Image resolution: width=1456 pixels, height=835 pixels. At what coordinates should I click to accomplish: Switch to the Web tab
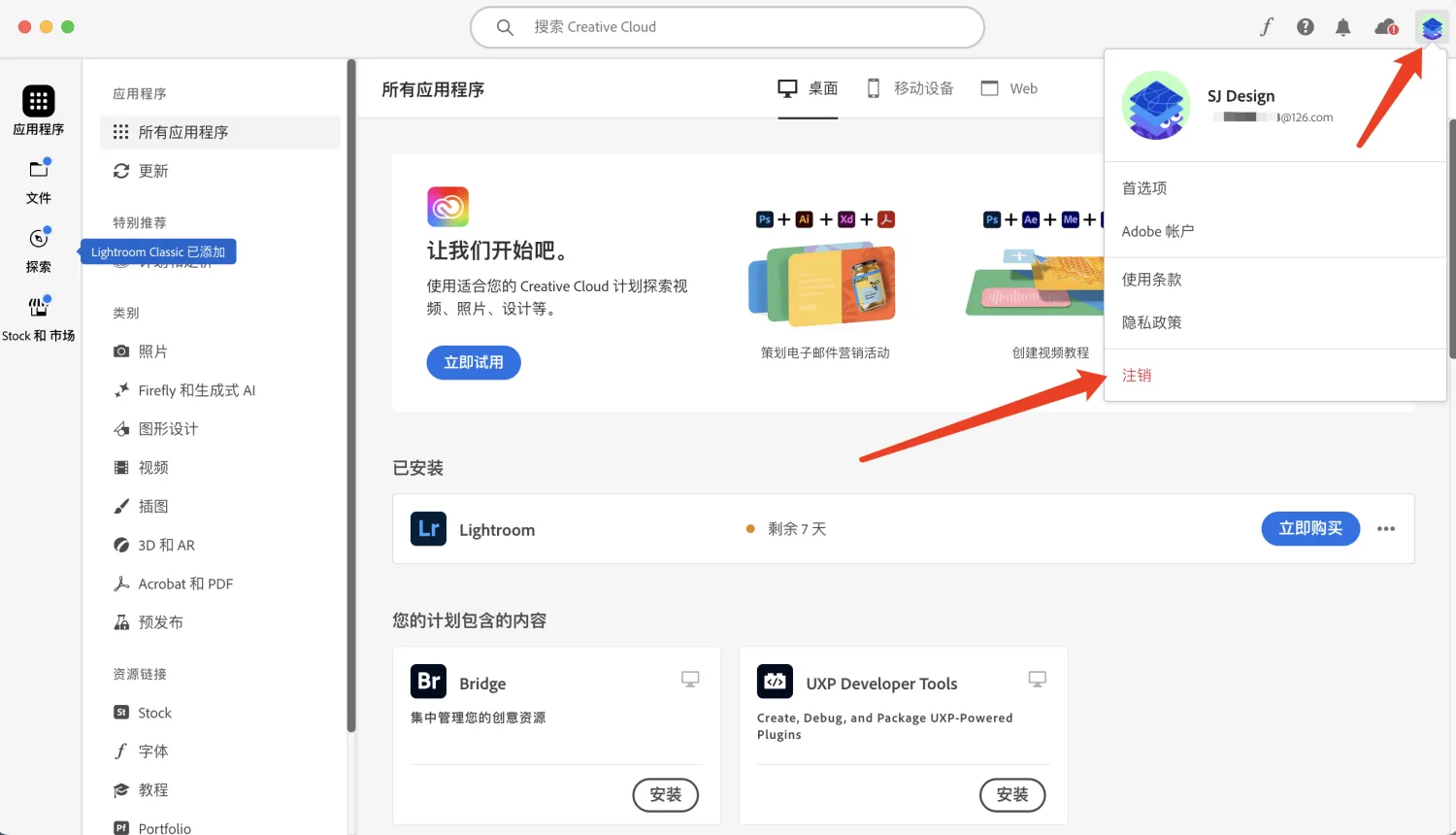point(1008,87)
